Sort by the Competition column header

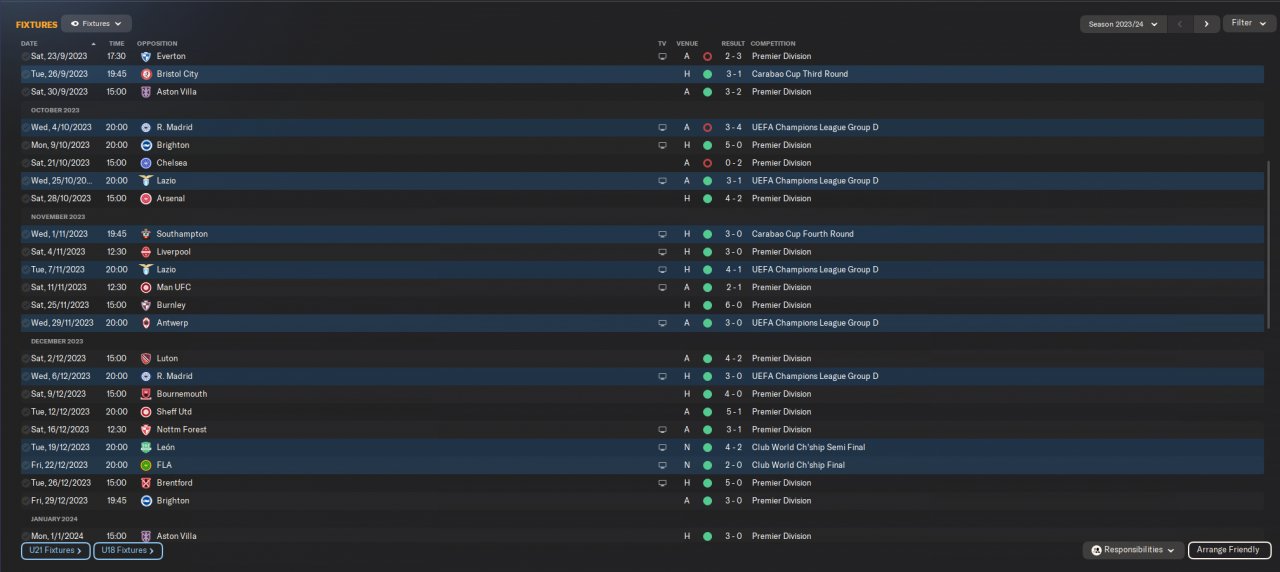[773, 43]
